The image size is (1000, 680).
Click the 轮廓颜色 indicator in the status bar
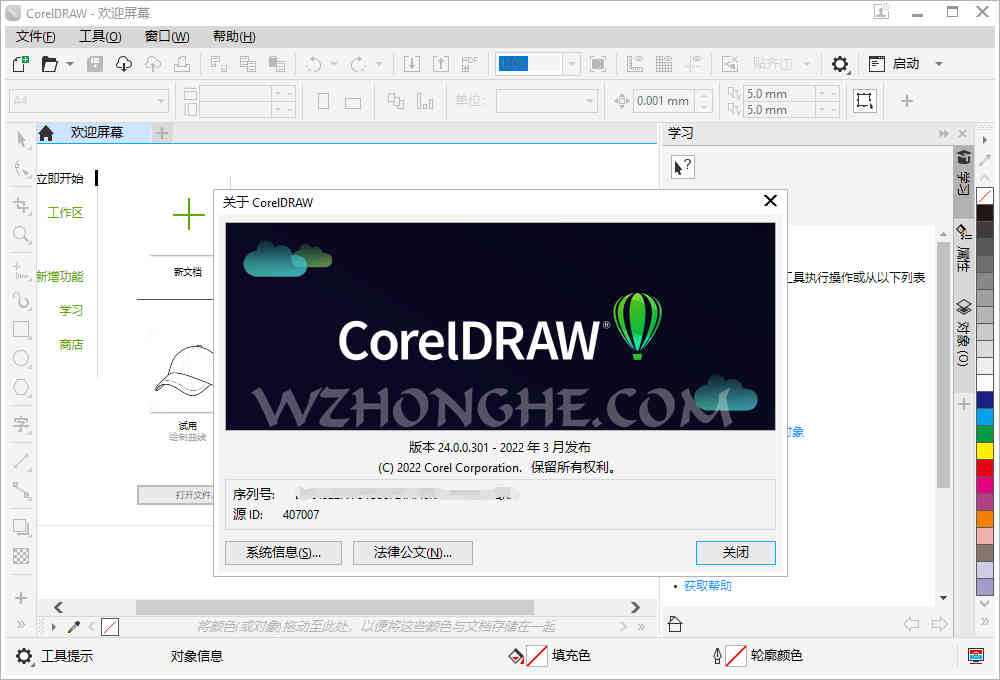point(736,657)
